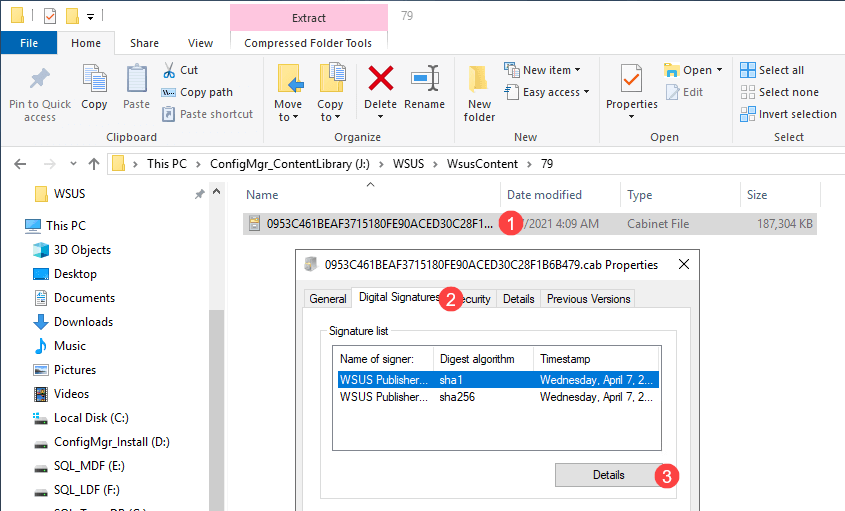Click the red Delete icon
Viewport: 845px width, 511px height.
(380, 78)
